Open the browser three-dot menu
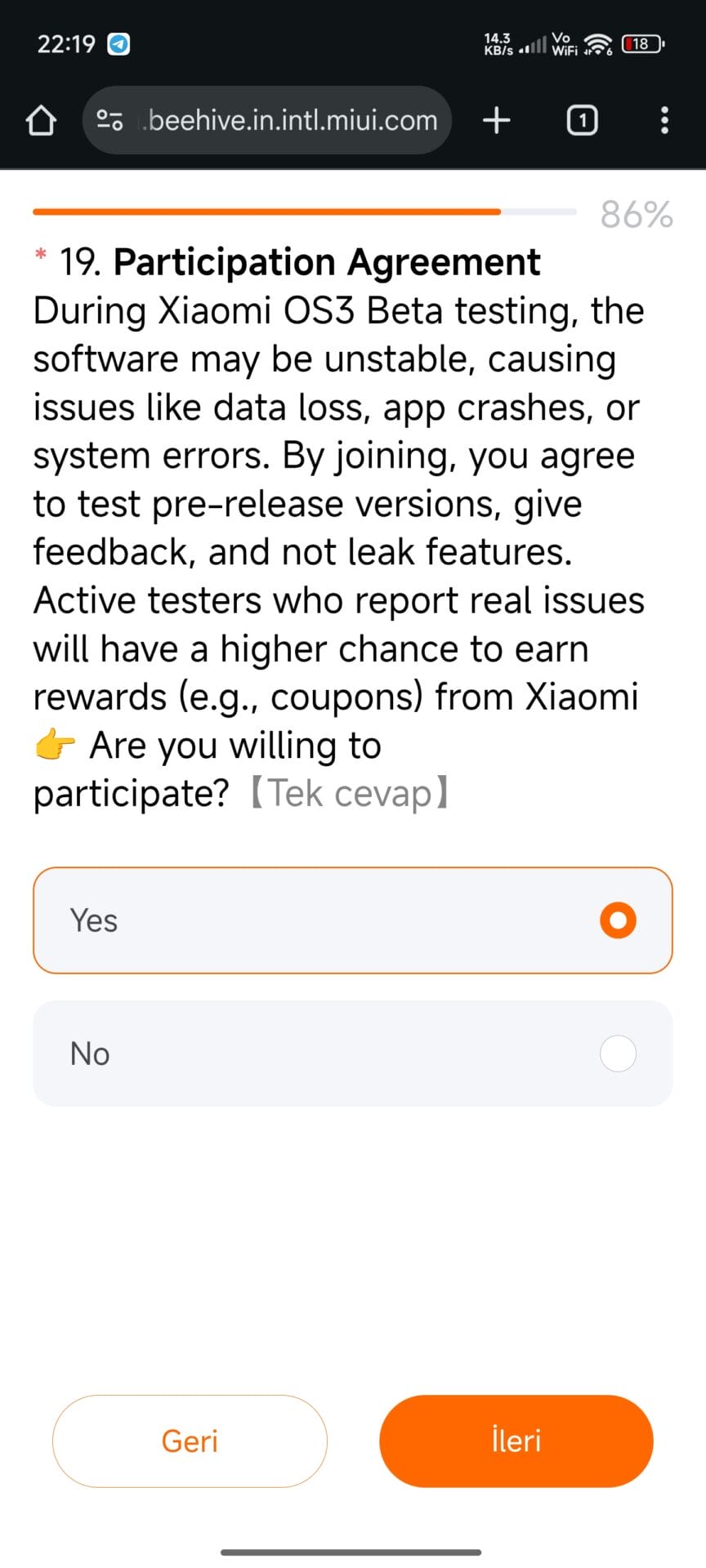The width and height of the screenshot is (706, 1568). [664, 121]
